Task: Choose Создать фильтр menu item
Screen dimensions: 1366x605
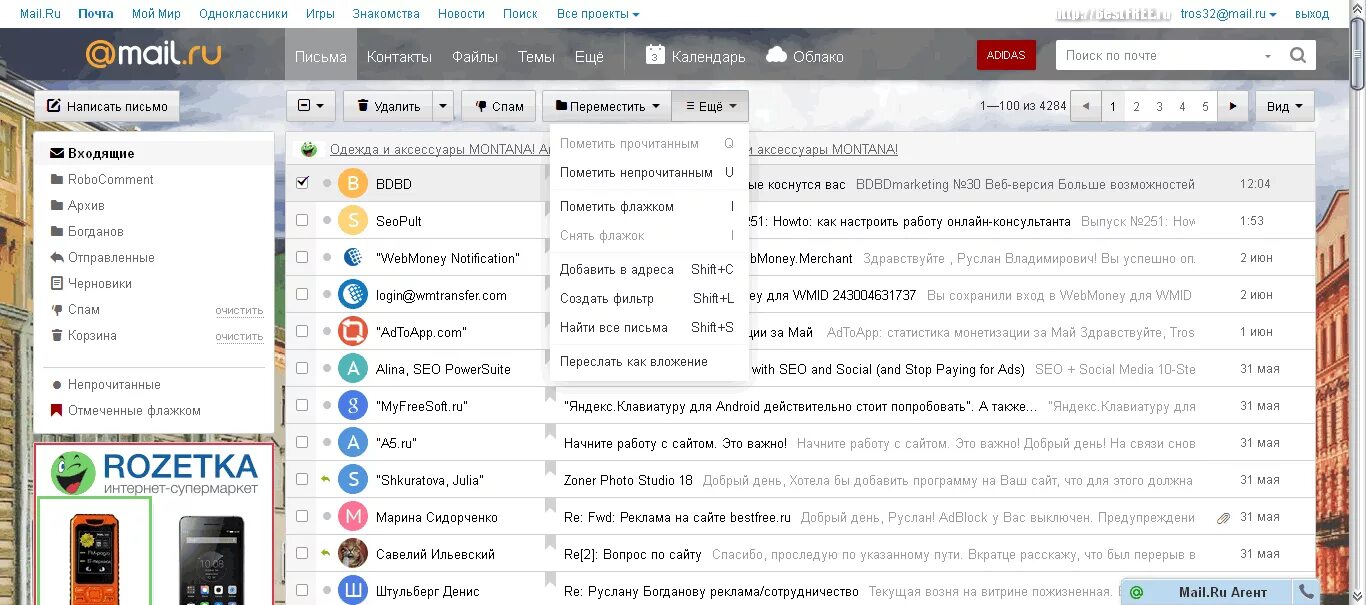Action: (648, 298)
